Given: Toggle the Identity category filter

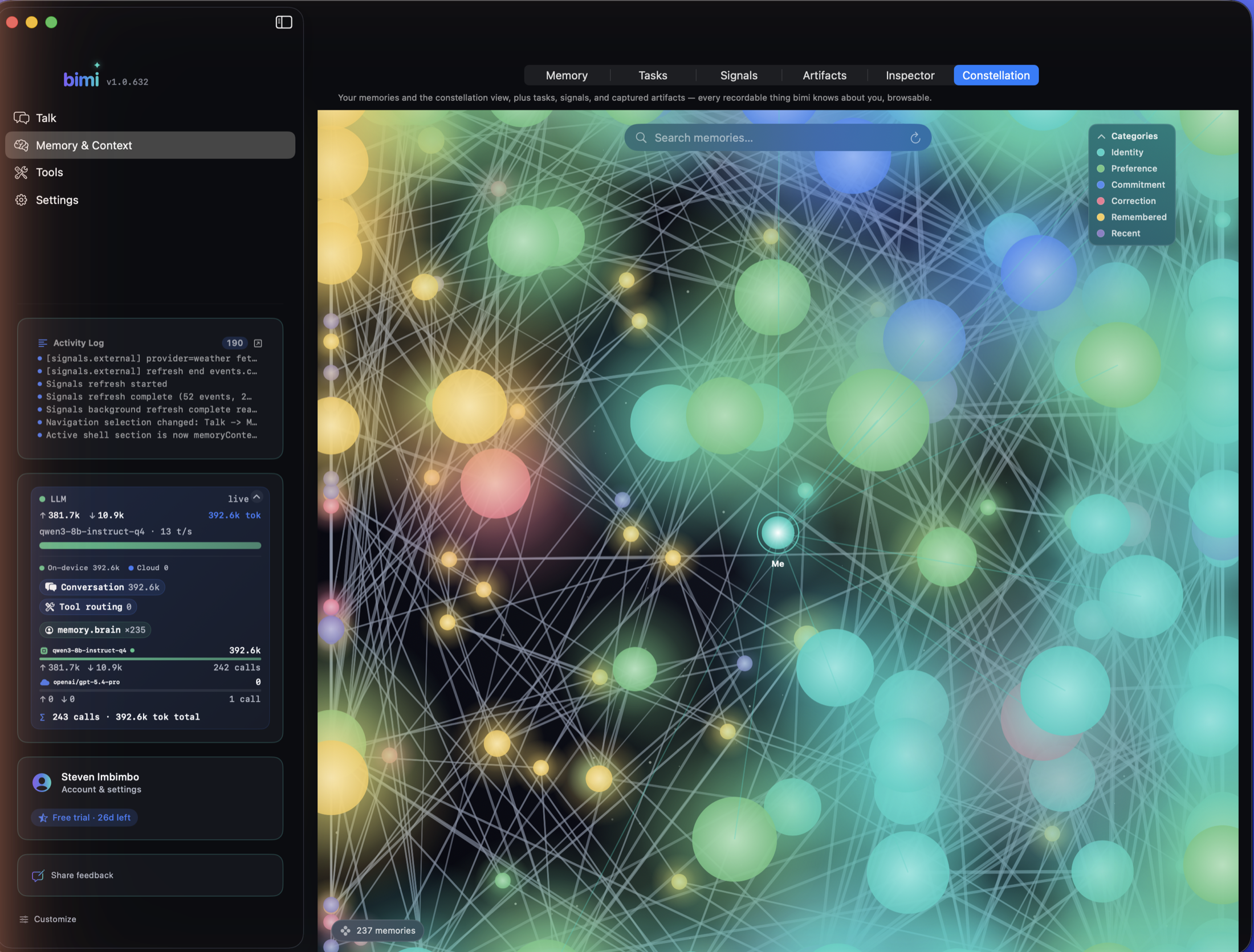Looking at the screenshot, I should (1119, 153).
